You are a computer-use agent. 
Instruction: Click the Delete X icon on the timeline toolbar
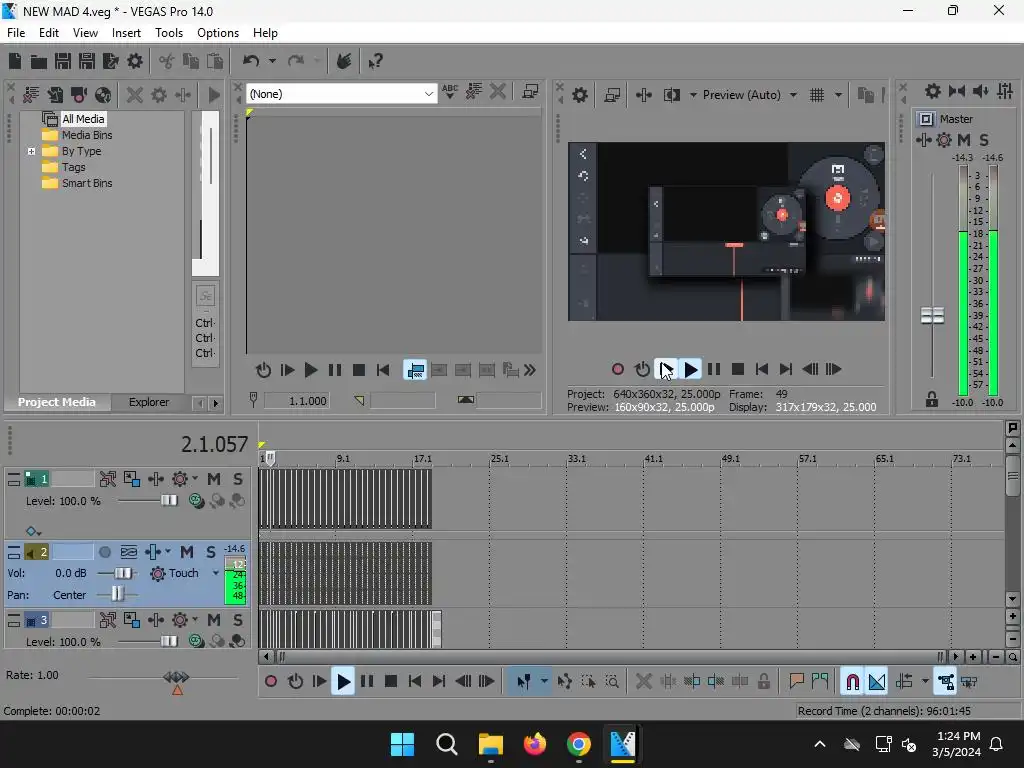click(x=644, y=682)
